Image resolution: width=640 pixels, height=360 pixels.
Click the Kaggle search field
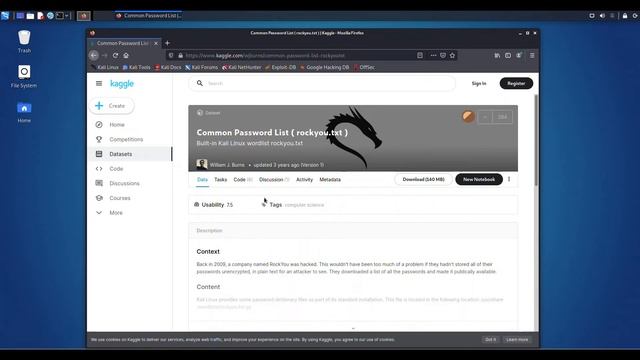pyautogui.click(x=322, y=83)
